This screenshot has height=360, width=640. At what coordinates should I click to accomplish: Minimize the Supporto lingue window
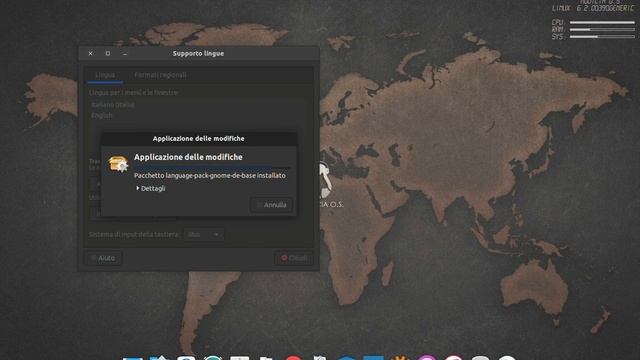click(125, 53)
